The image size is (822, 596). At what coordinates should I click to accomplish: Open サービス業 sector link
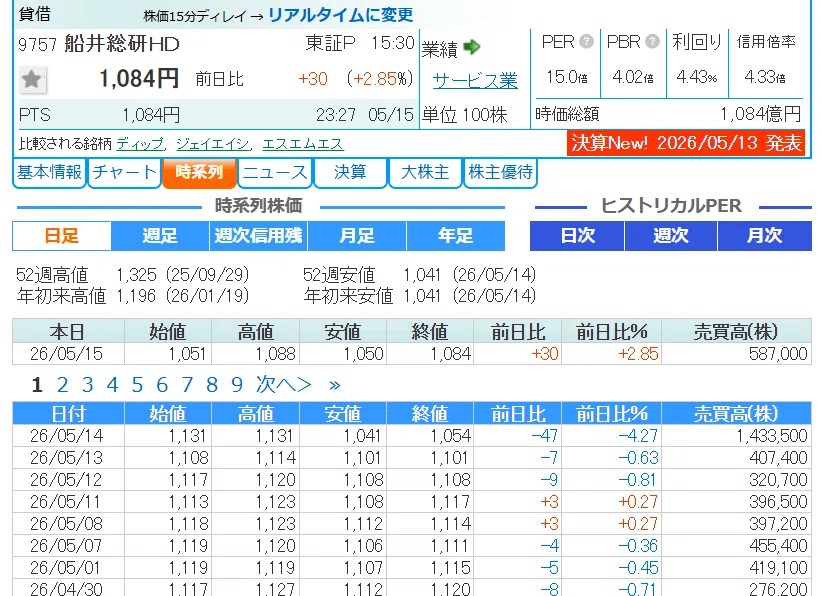click(x=475, y=80)
